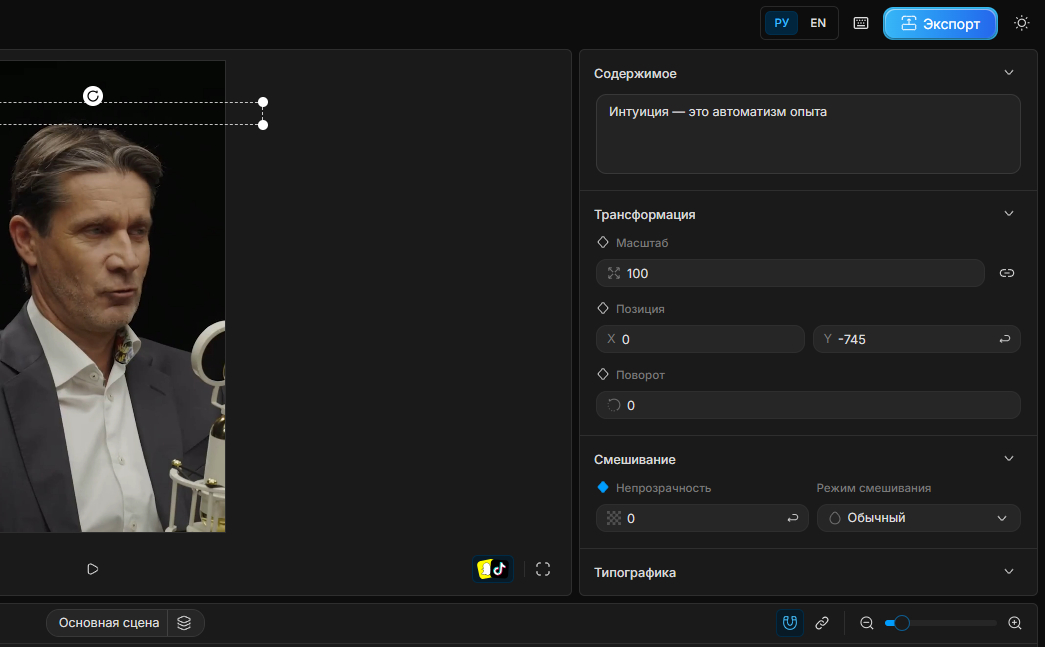The width and height of the screenshot is (1045, 647).
Task: Click the Snapchat/TikTok safe-zone preview icon
Action: 493,569
